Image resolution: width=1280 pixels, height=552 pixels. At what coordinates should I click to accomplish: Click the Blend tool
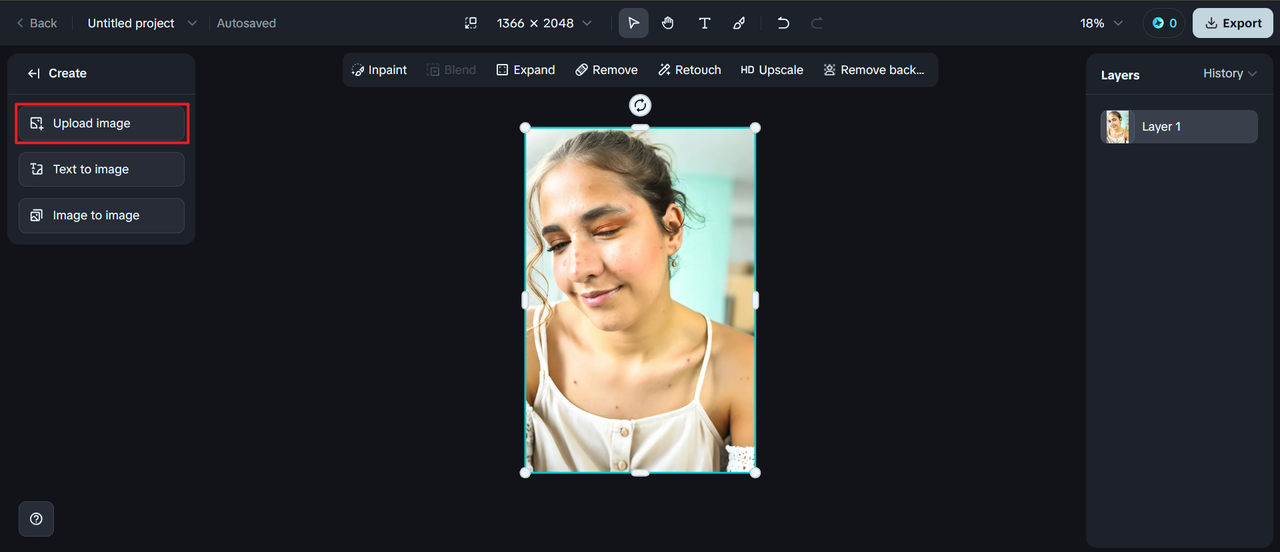(x=451, y=70)
